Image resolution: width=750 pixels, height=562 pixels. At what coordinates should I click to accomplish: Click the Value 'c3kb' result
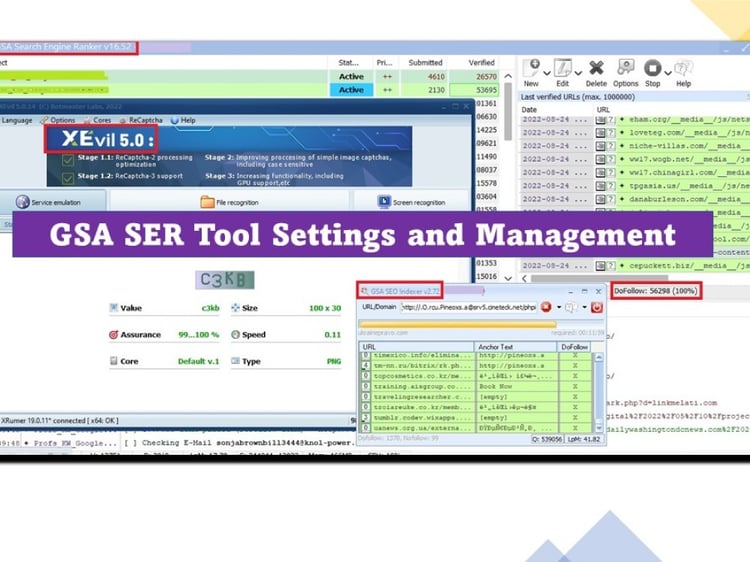pos(210,308)
